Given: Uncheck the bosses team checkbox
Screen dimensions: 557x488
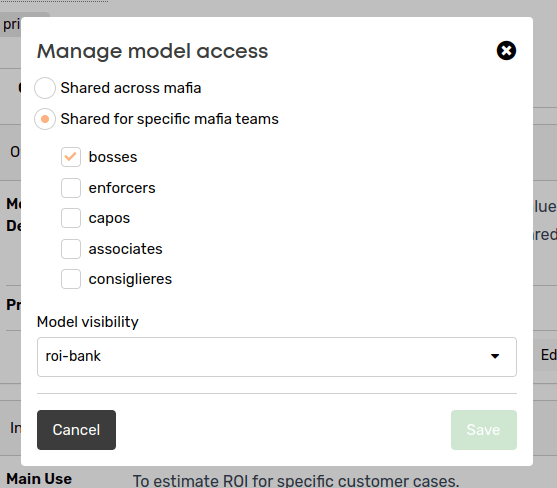Looking at the screenshot, I should click(x=71, y=157).
